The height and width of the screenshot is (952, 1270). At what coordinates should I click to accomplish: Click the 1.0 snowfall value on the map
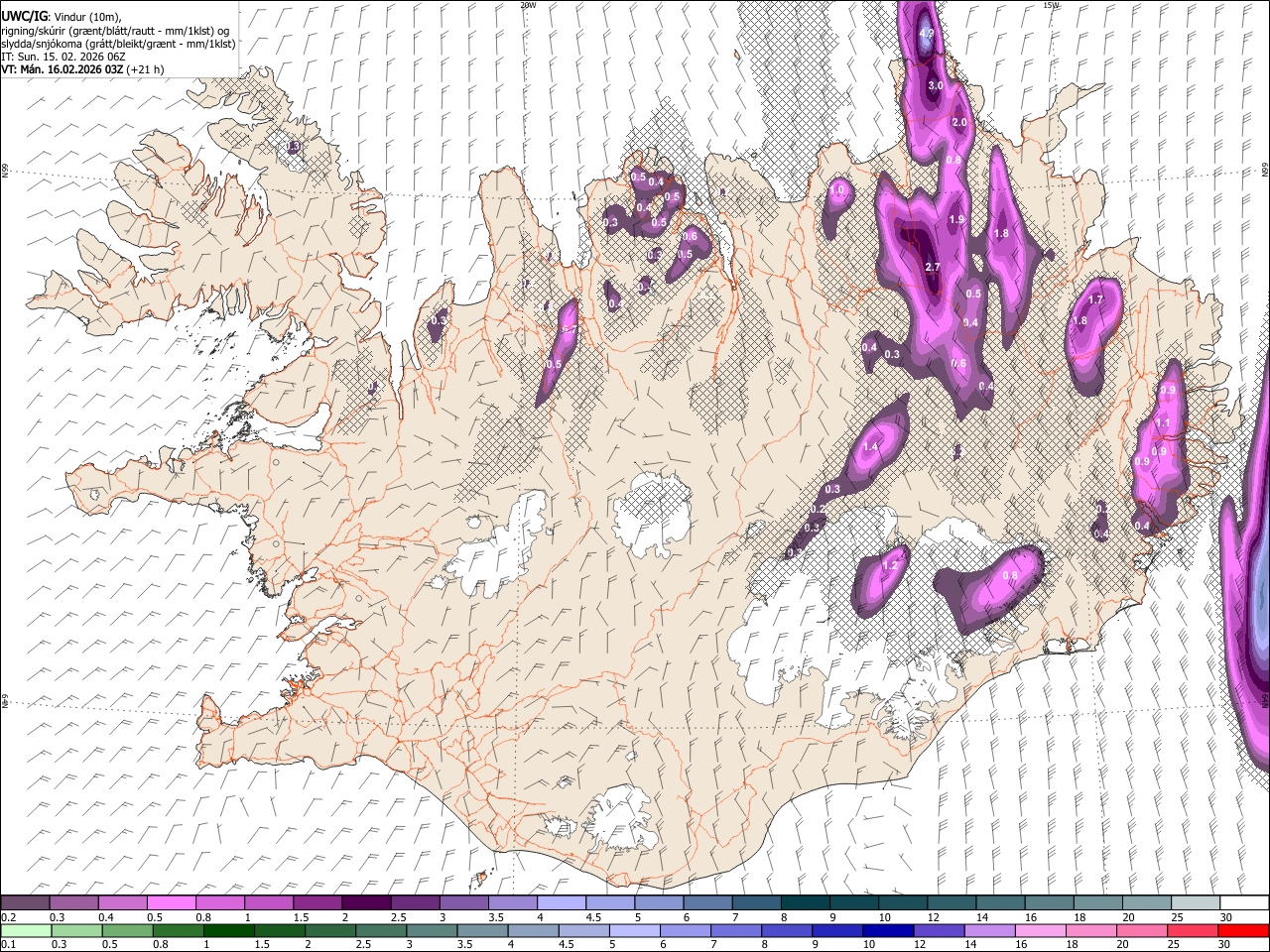(x=837, y=190)
